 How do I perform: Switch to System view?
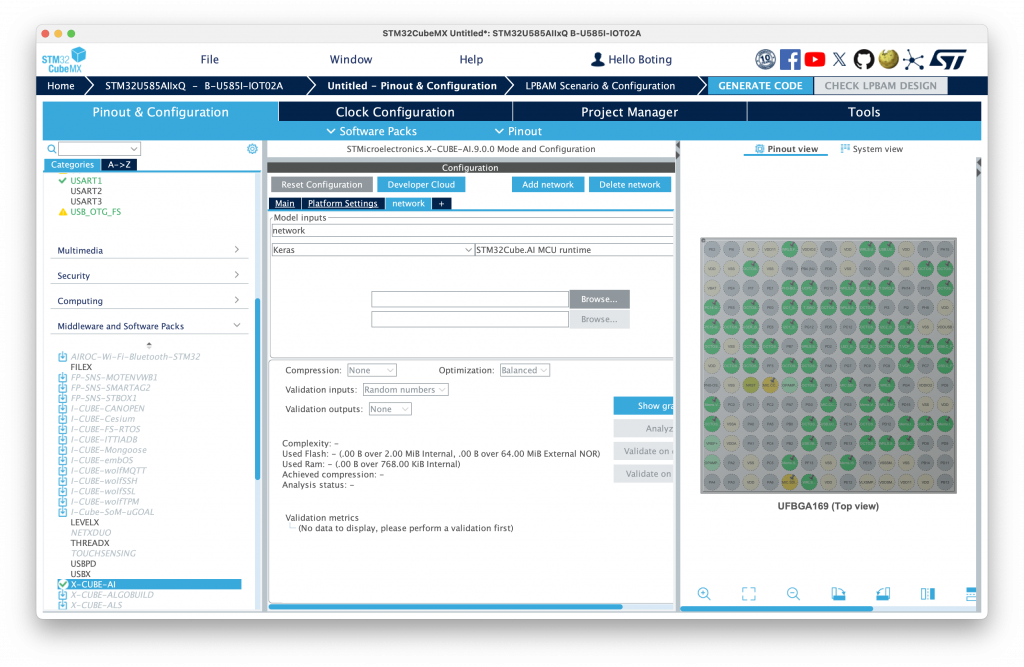(x=872, y=149)
